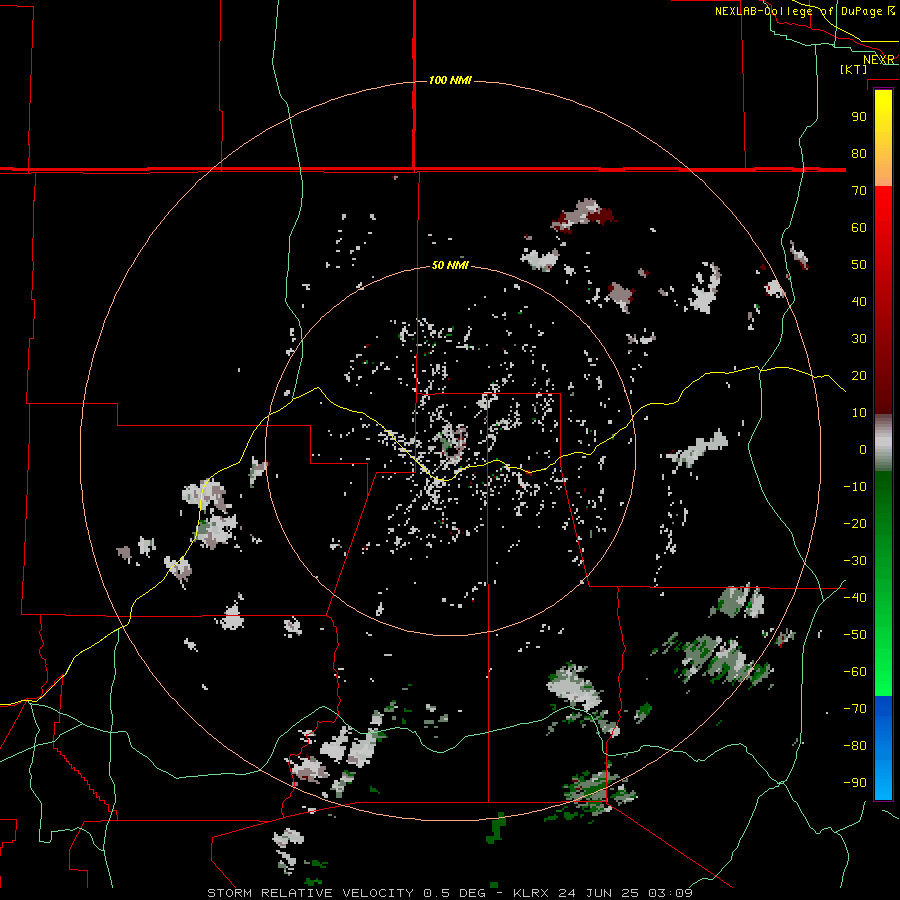The image size is (900, 900).
Task: Click the 0 value on velocity scale
Action: [863, 450]
